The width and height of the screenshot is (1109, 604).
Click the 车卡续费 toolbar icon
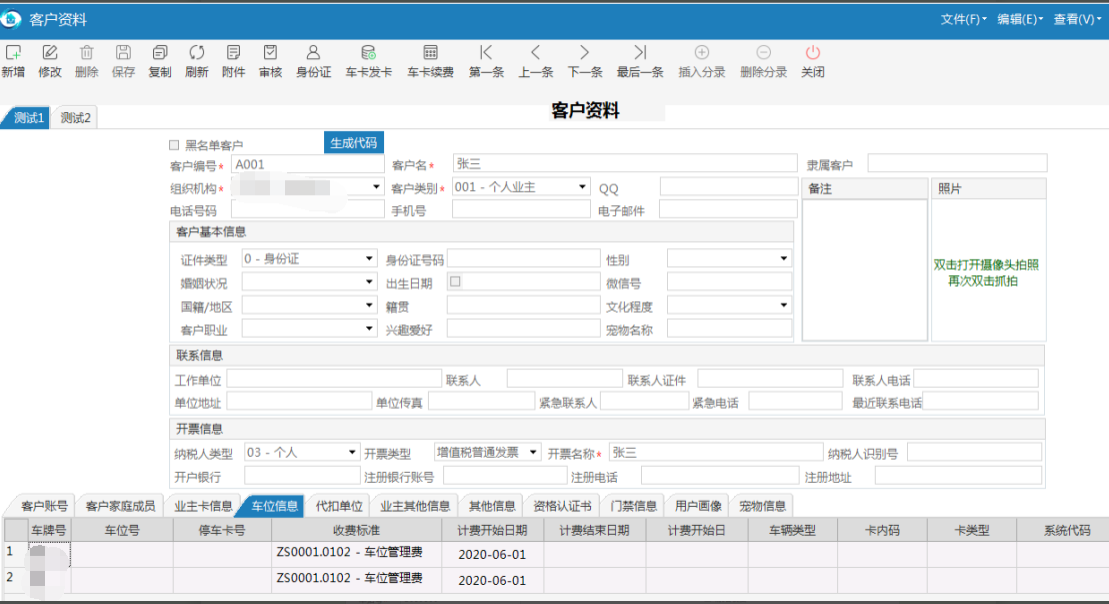click(430, 53)
